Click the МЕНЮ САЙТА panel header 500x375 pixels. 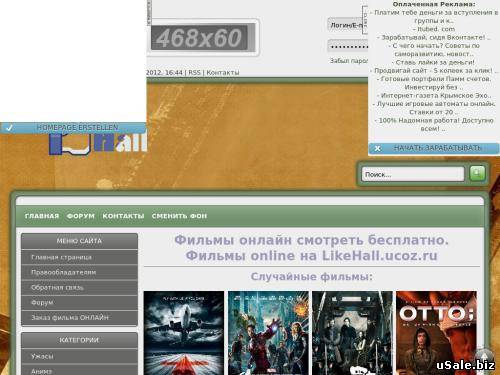coord(79,241)
